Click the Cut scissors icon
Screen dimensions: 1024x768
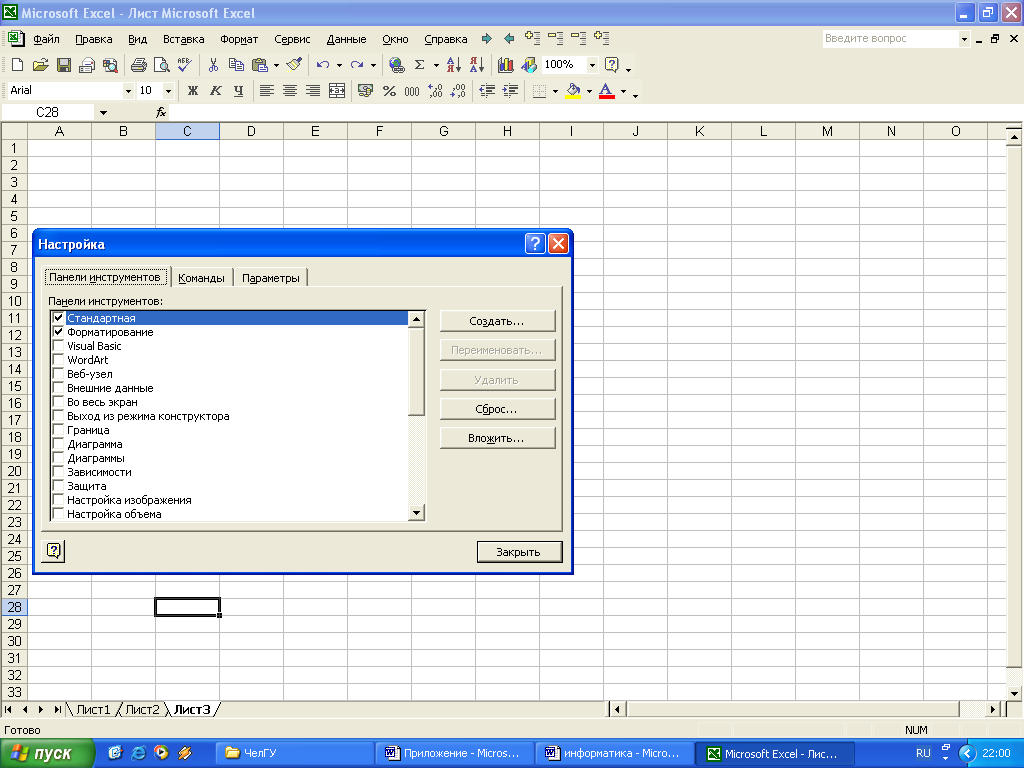point(213,64)
